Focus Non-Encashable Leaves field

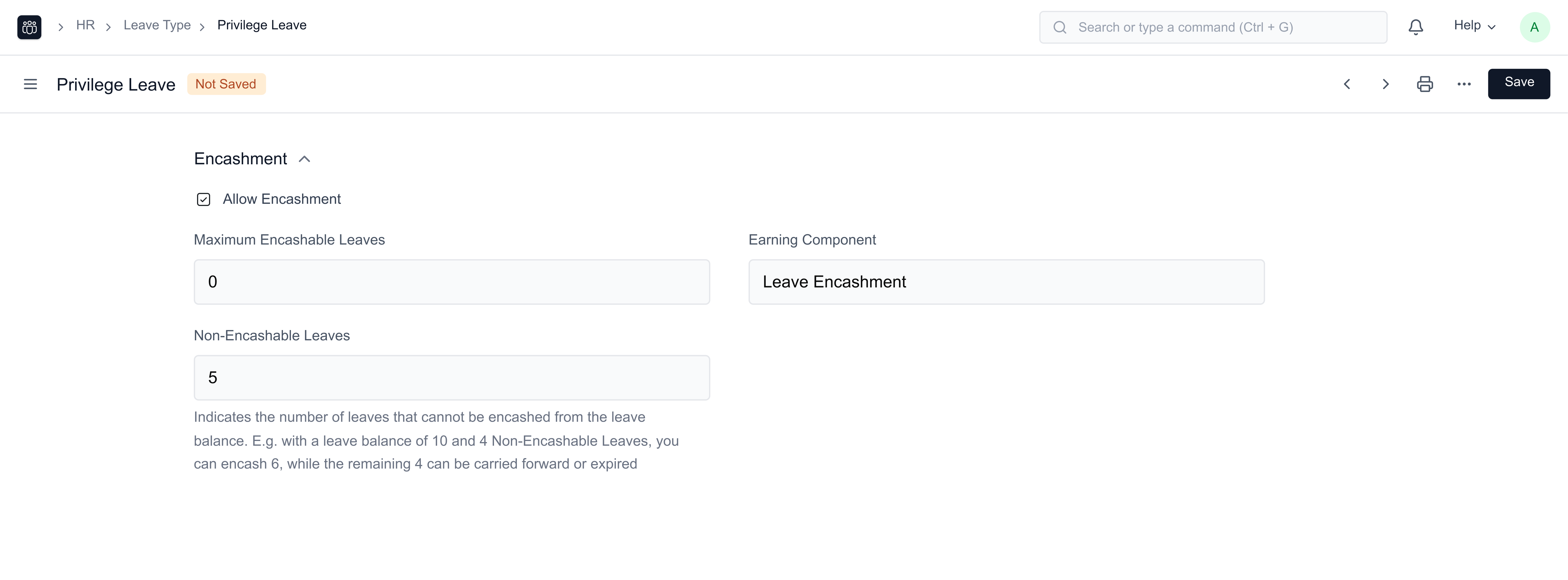pos(451,377)
